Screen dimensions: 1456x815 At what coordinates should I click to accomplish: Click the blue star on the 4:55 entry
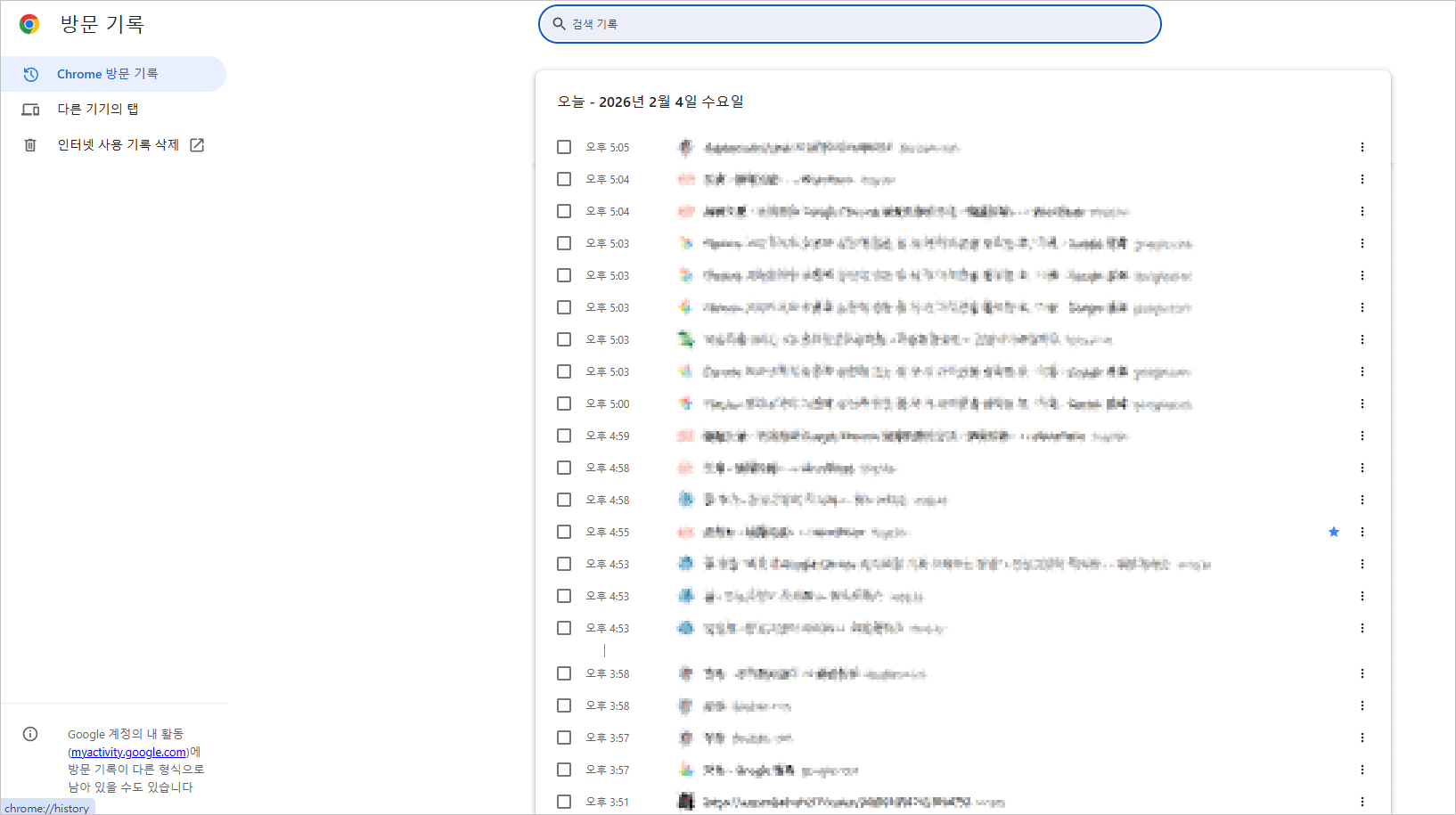click(x=1334, y=532)
